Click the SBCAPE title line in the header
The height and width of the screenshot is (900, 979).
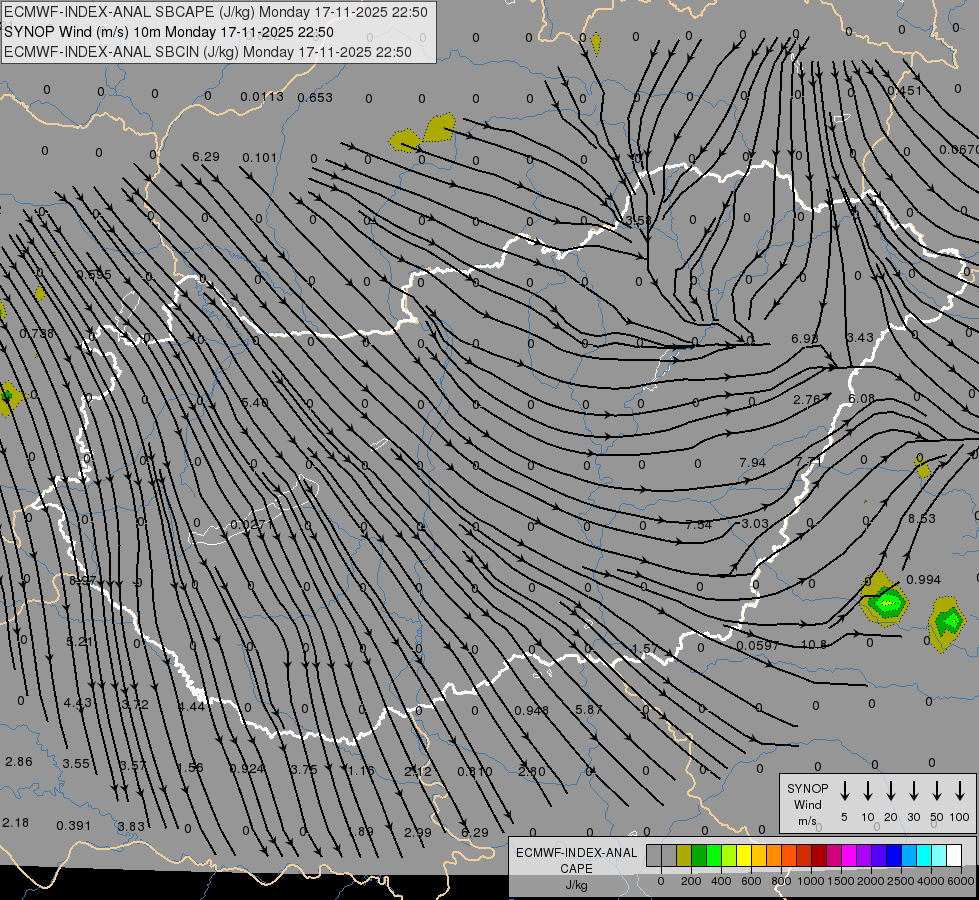pos(216,12)
